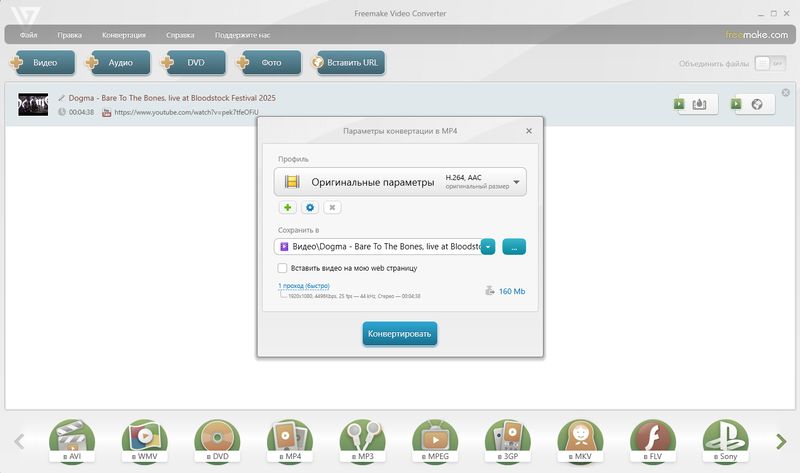Expand the save path dropdown arrow
Image resolution: width=800 pixels, height=473 pixels.
point(488,246)
